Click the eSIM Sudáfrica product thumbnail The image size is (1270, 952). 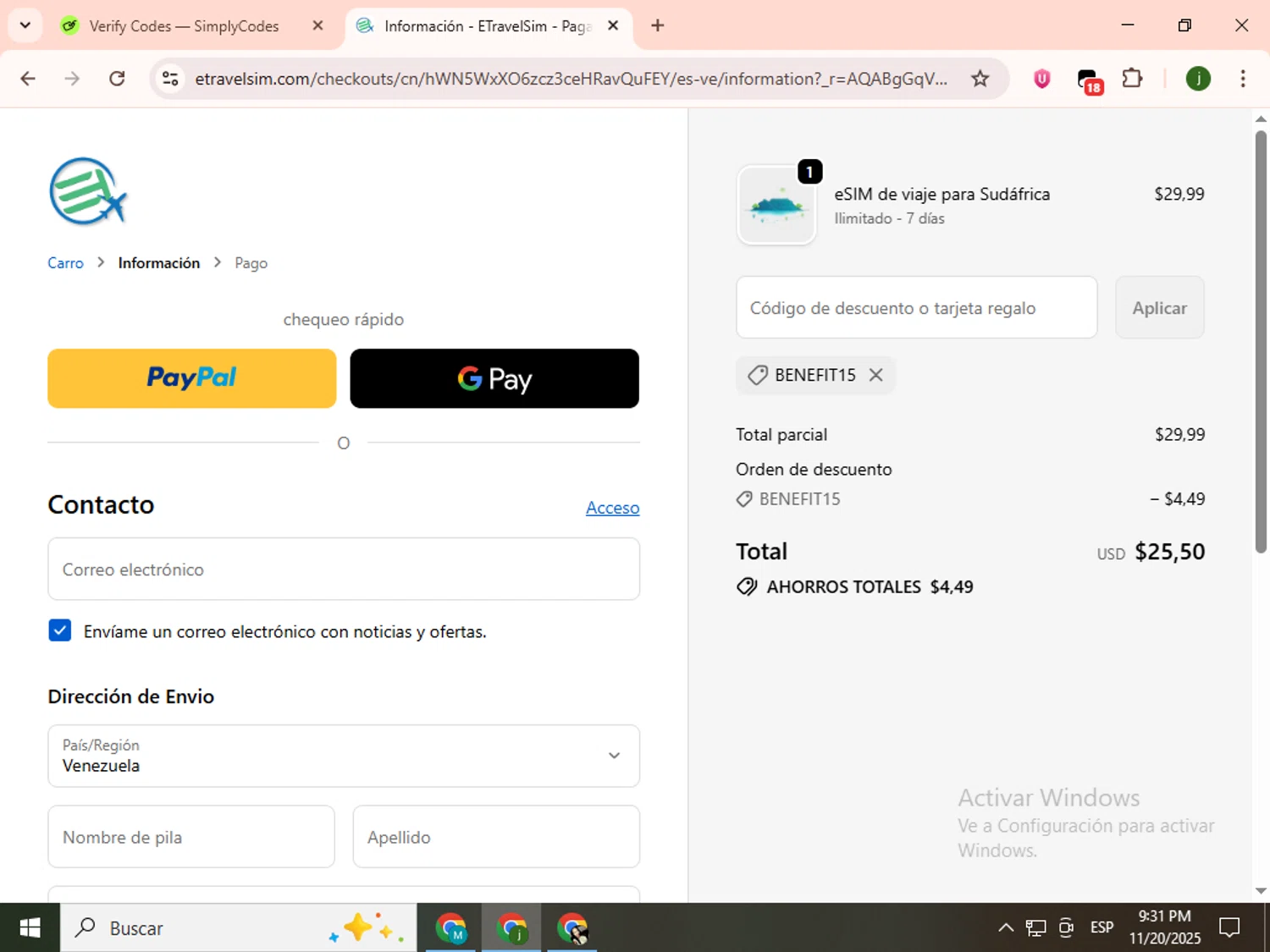tap(776, 205)
